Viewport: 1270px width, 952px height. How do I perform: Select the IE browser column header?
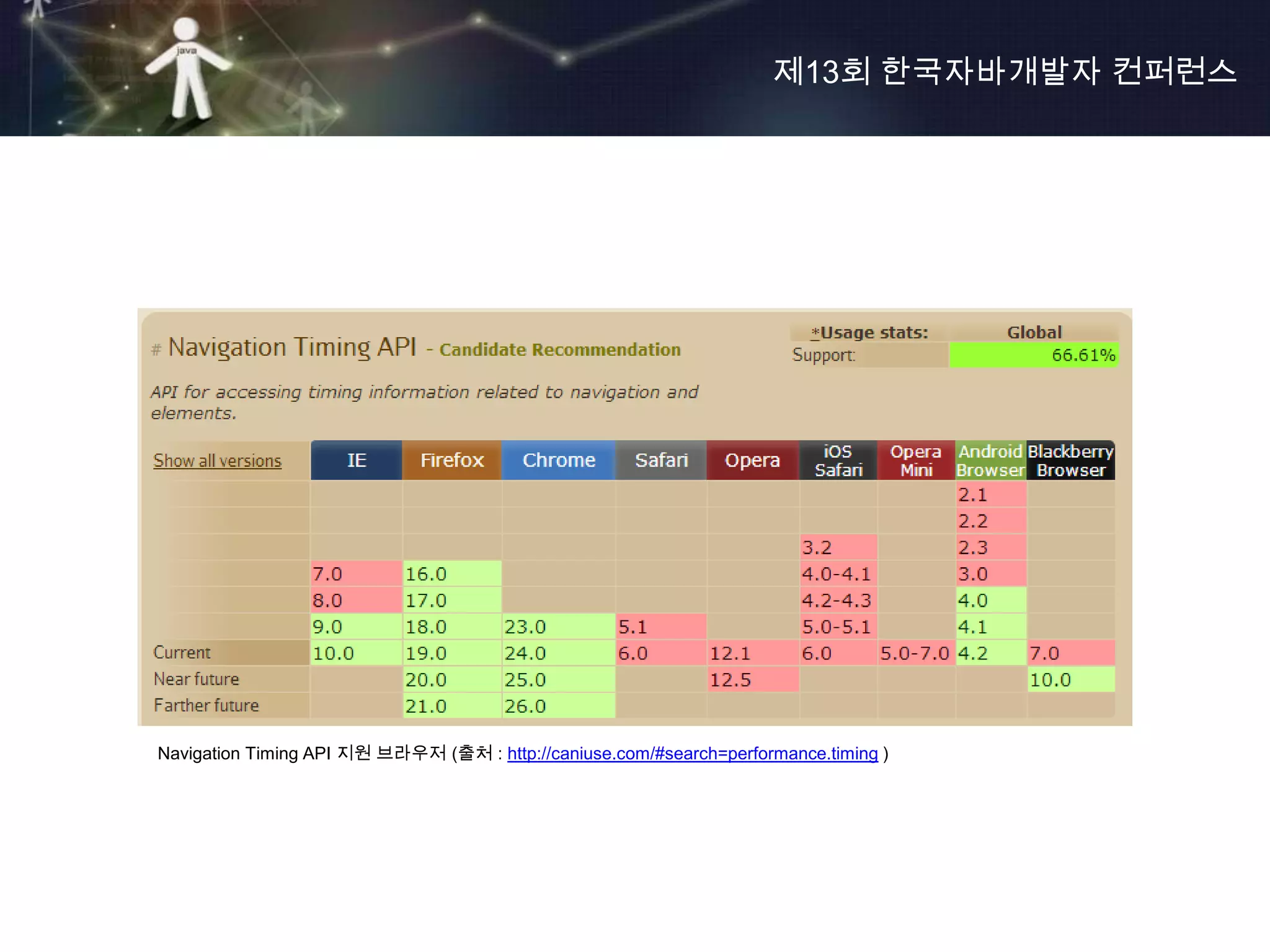[x=357, y=461]
